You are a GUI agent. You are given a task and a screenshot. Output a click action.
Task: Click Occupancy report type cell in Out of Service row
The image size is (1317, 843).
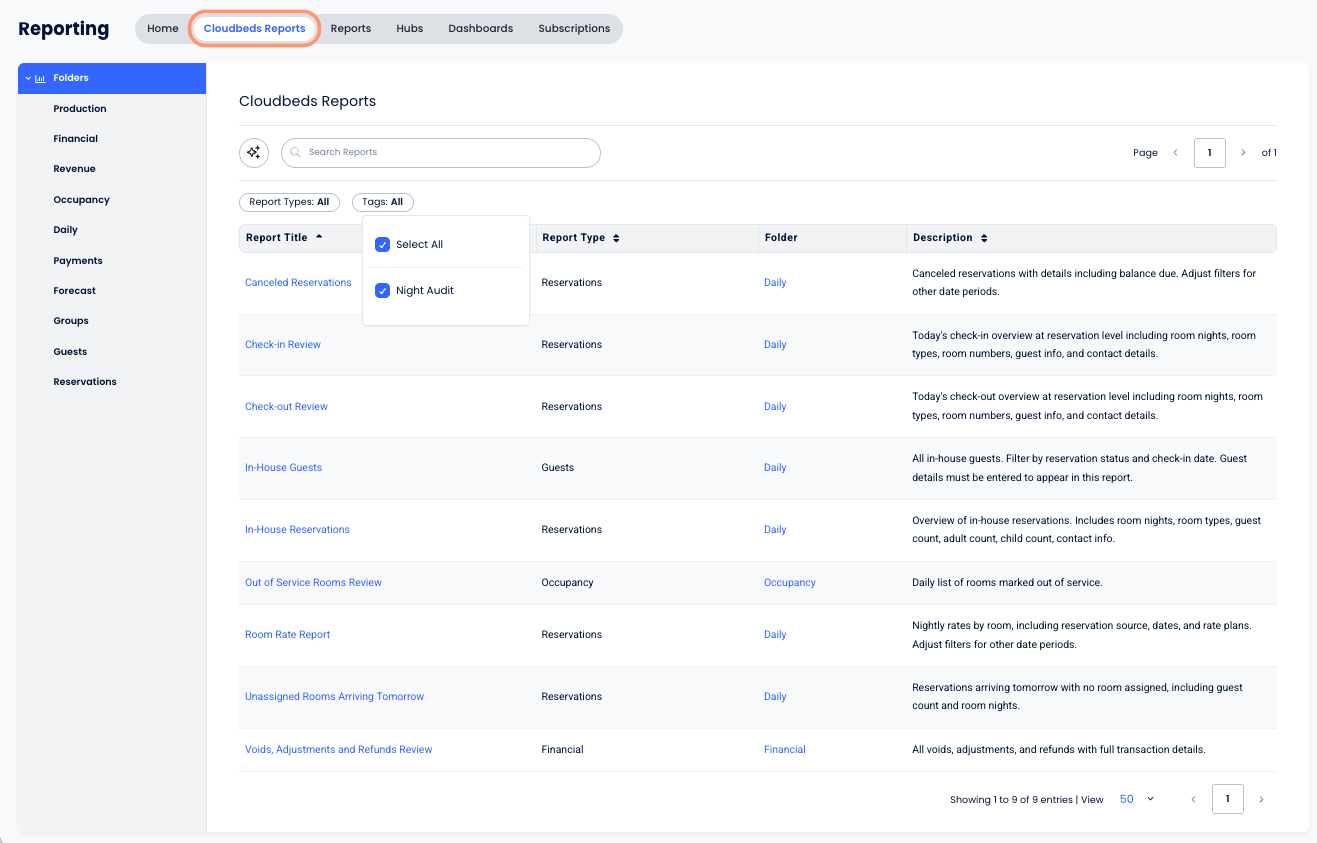pos(567,582)
